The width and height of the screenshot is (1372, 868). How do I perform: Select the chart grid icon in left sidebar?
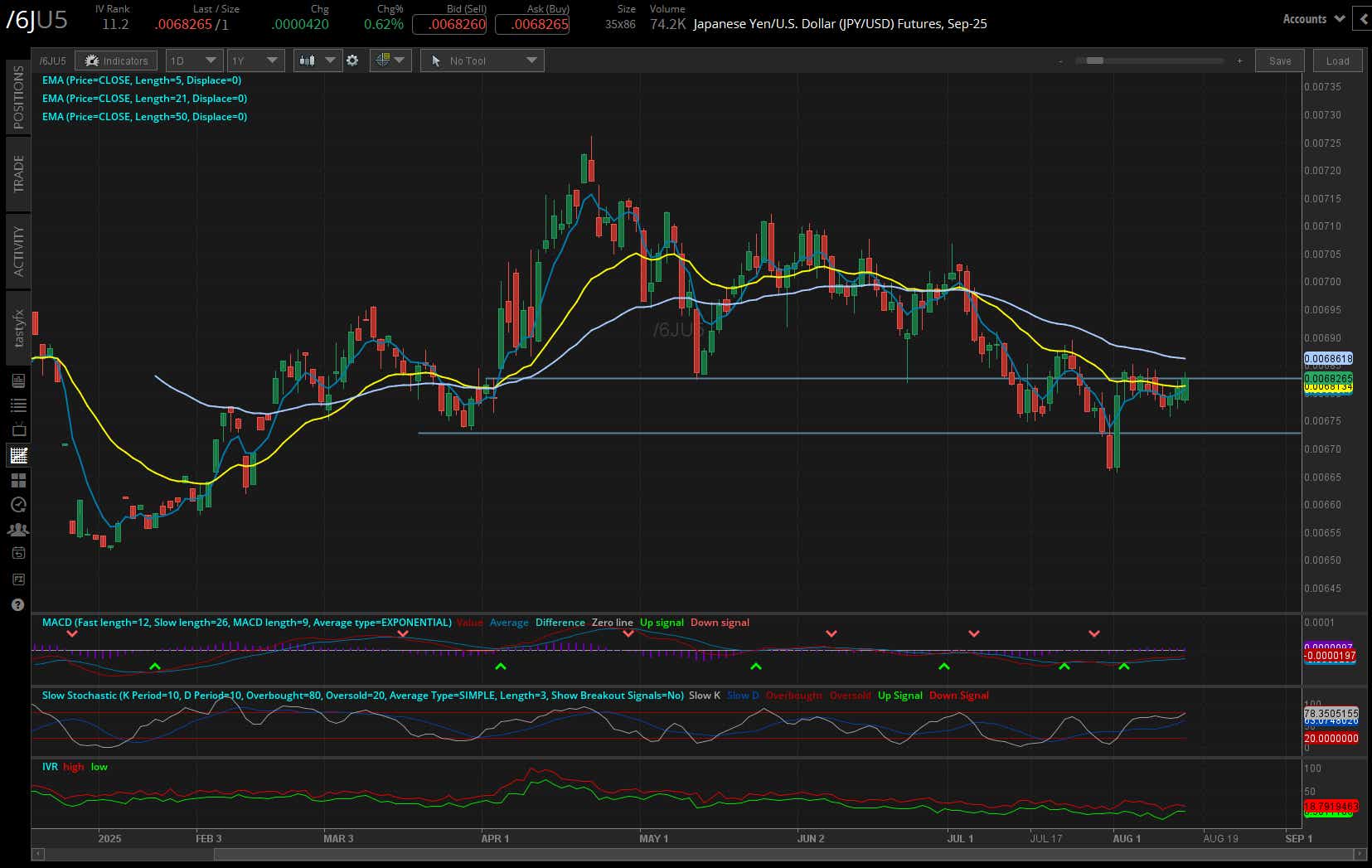pyautogui.click(x=17, y=455)
